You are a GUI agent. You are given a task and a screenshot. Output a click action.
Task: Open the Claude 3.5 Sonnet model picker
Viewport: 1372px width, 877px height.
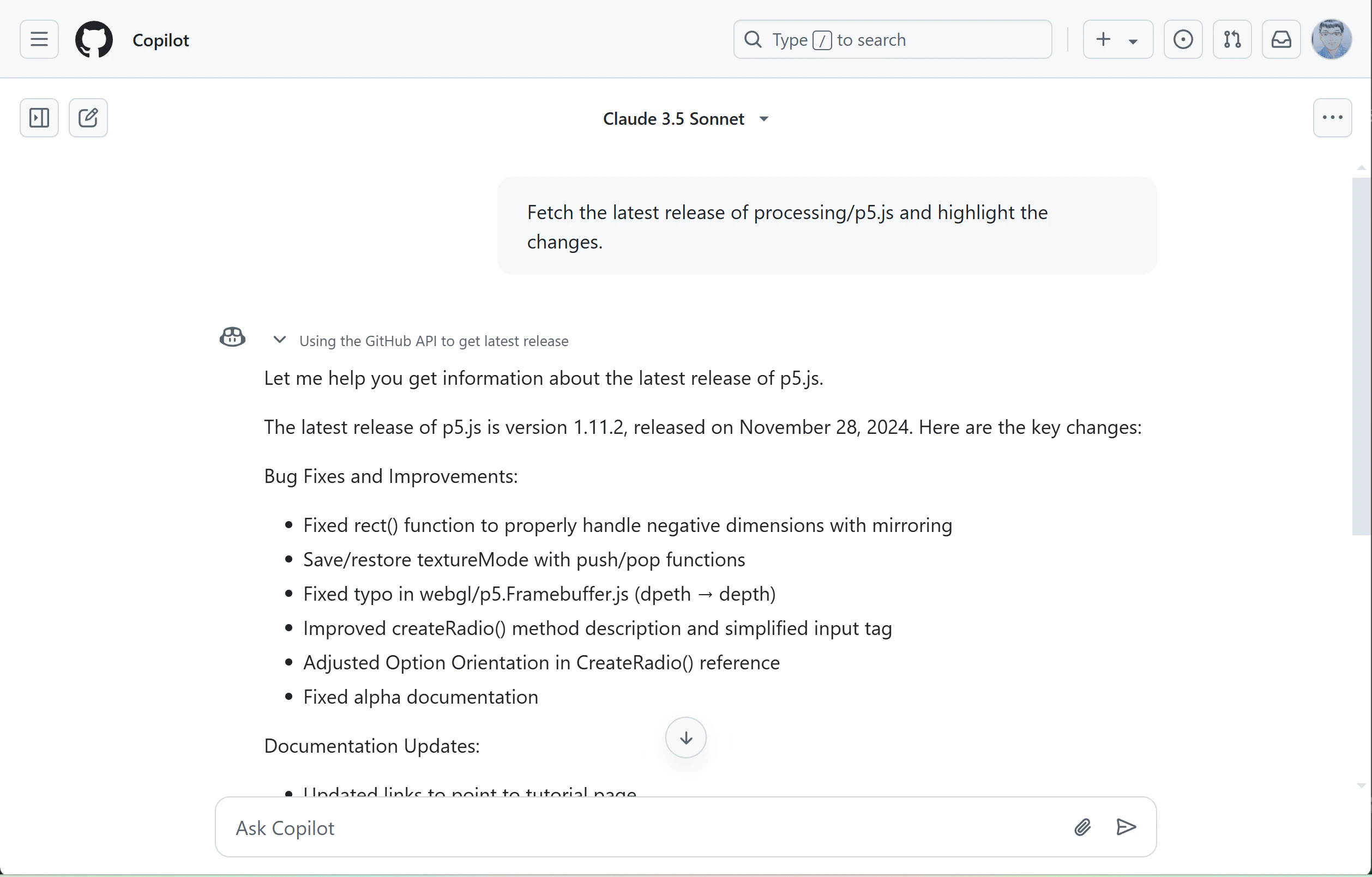[x=686, y=118]
